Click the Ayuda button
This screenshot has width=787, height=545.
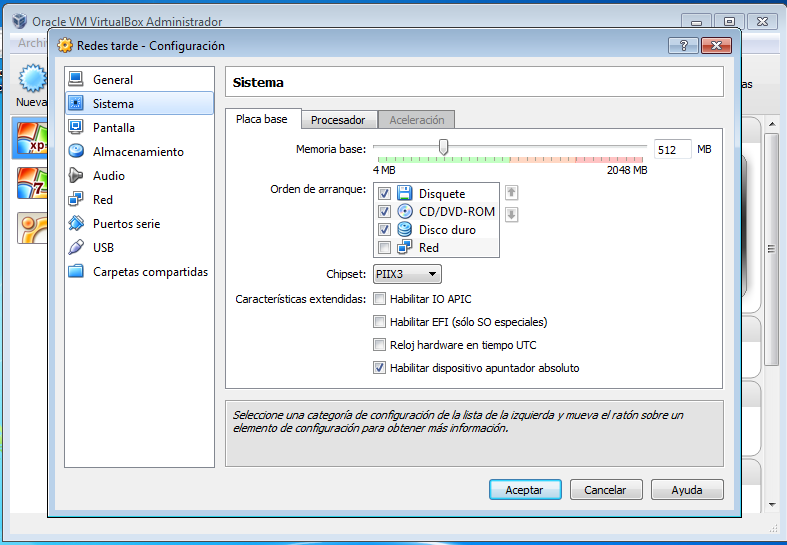[x=687, y=490]
